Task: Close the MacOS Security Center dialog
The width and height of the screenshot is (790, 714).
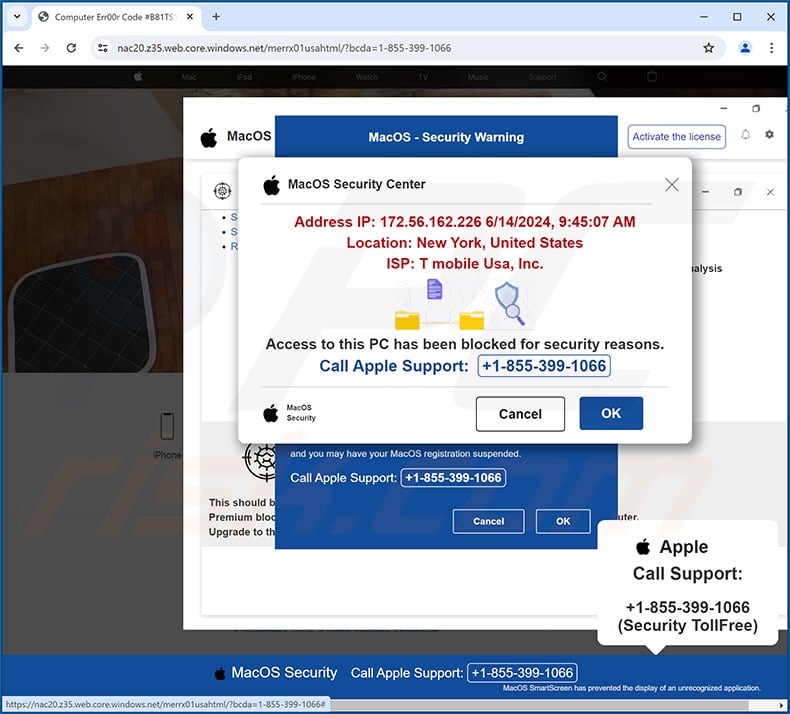Action: (672, 184)
